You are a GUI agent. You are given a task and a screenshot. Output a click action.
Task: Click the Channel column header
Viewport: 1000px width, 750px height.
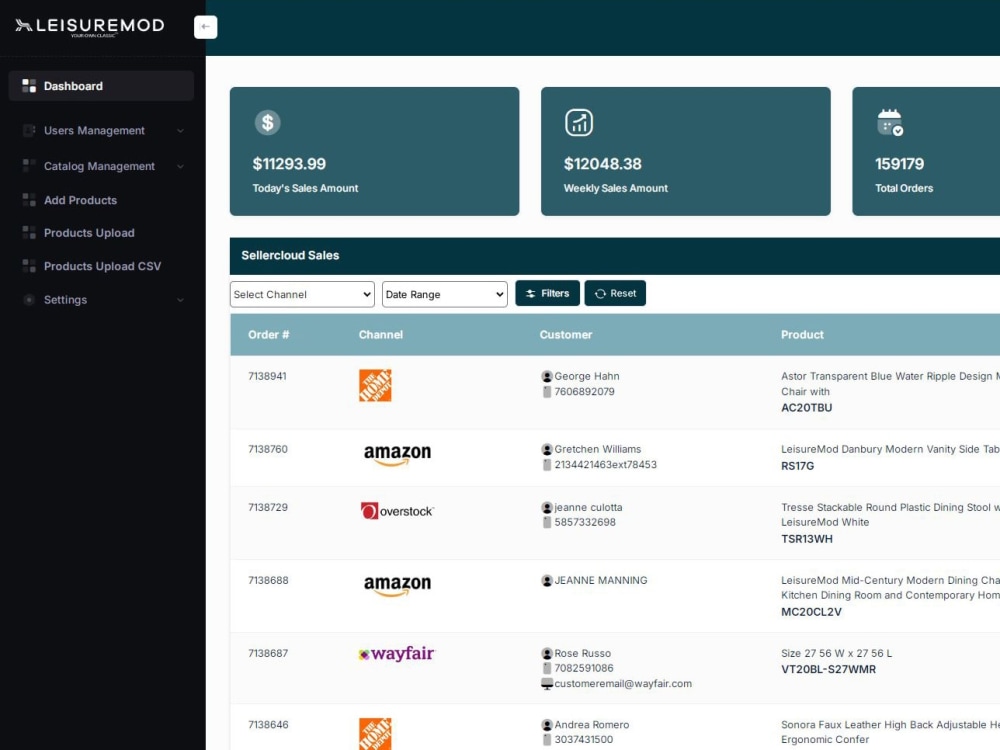[x=381, y=335]
